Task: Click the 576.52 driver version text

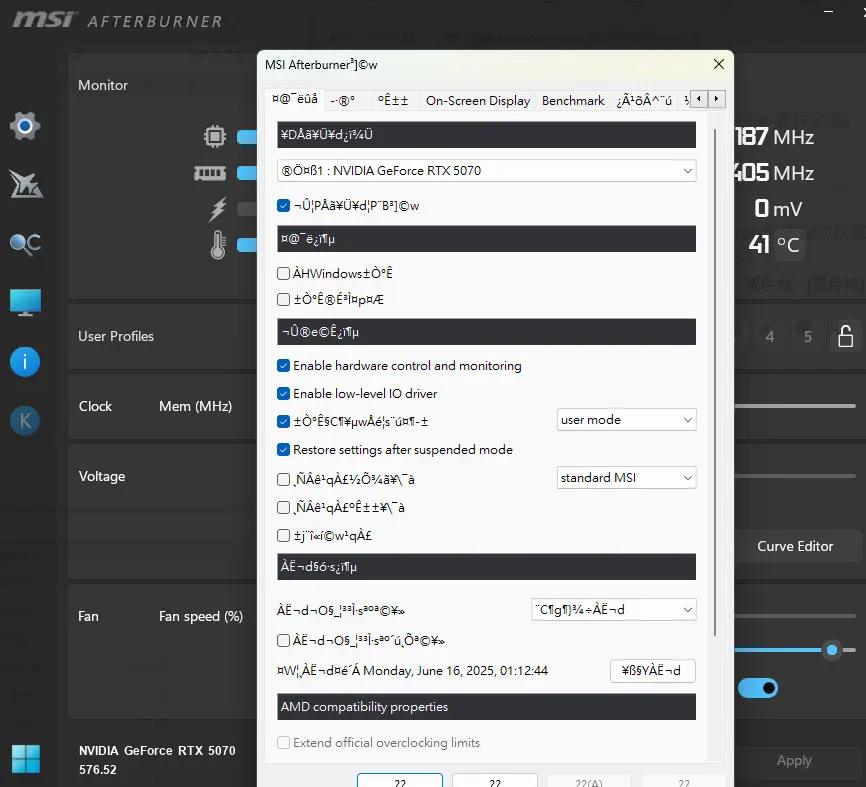Action: [x=98, y=769]
